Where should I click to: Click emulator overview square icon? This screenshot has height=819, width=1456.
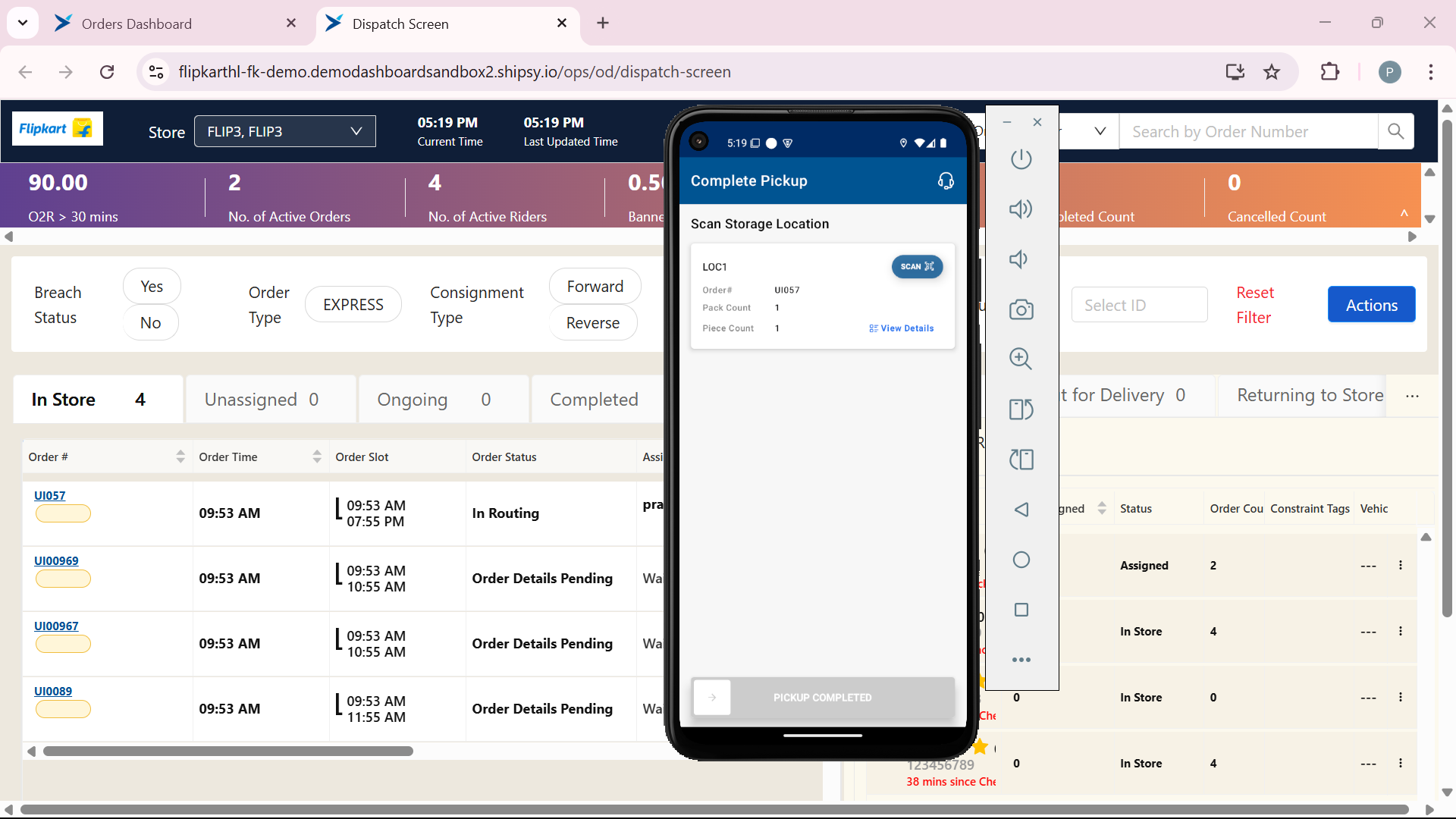pos(1021,610)
